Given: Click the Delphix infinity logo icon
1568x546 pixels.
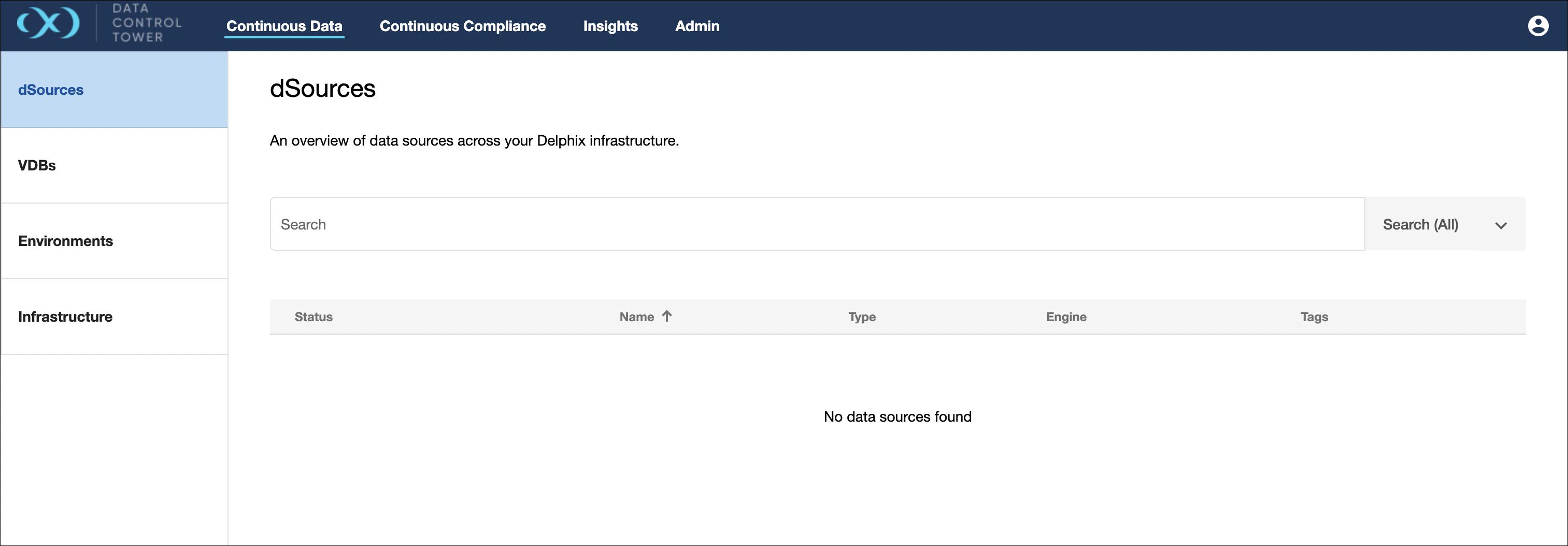Looking at the screenshot, I should [48, 24].
